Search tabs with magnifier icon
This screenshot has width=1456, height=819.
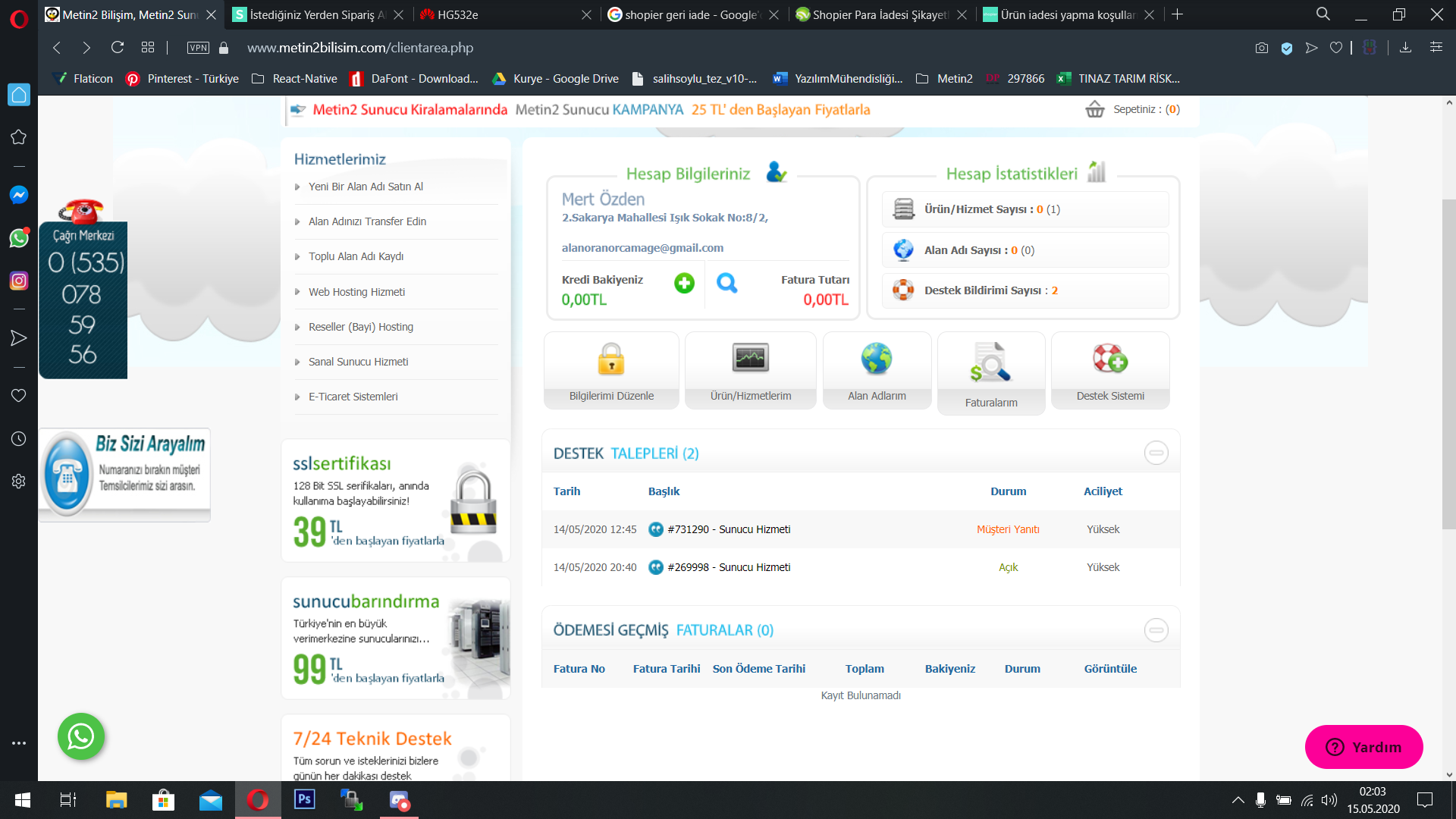point(1323,14)
